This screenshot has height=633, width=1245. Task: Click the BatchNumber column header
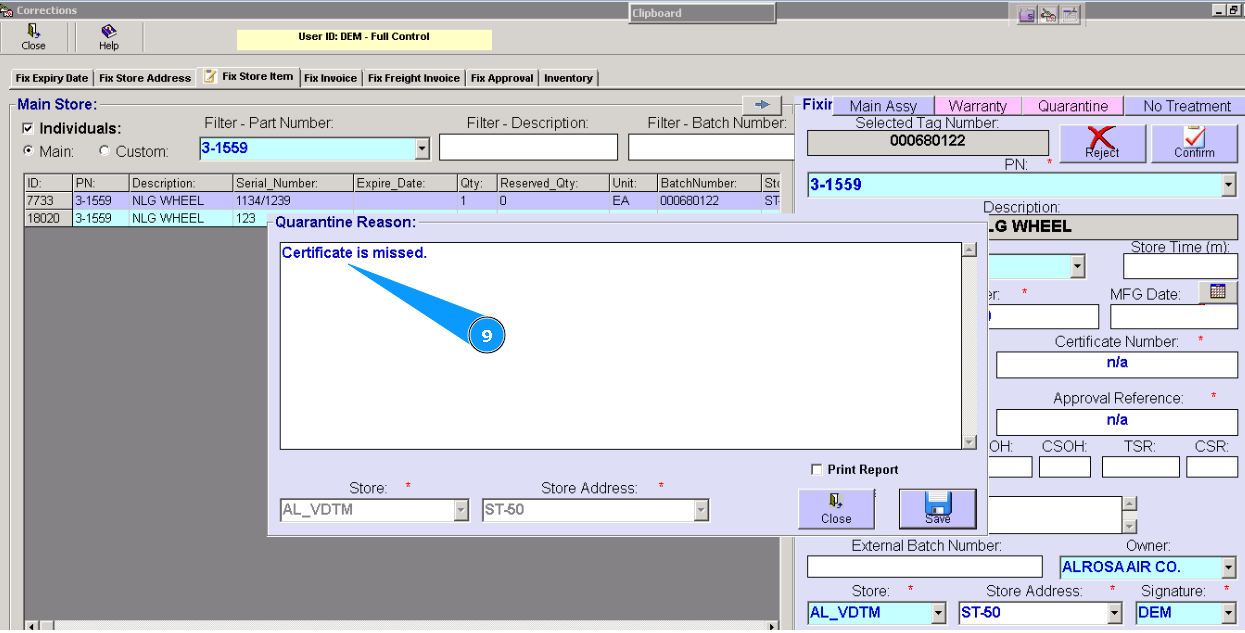[709, 184]
